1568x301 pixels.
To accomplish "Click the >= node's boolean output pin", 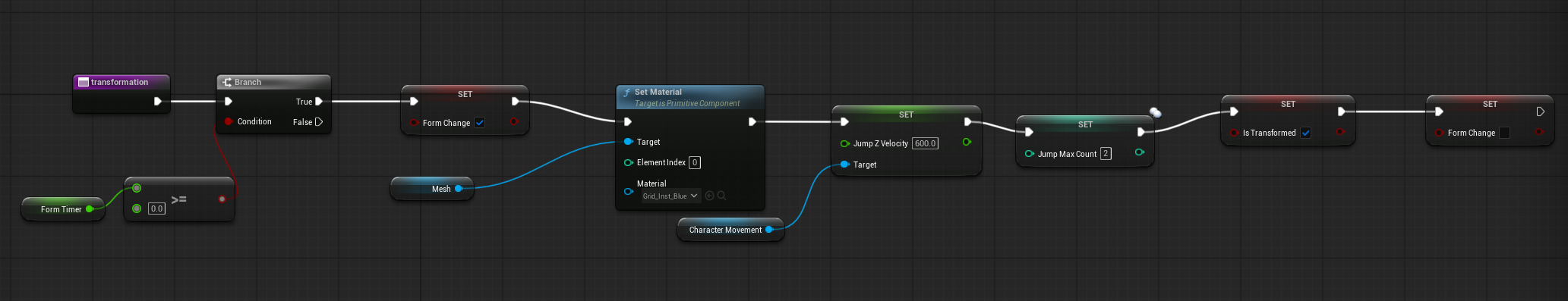I will tap(222, 199).
